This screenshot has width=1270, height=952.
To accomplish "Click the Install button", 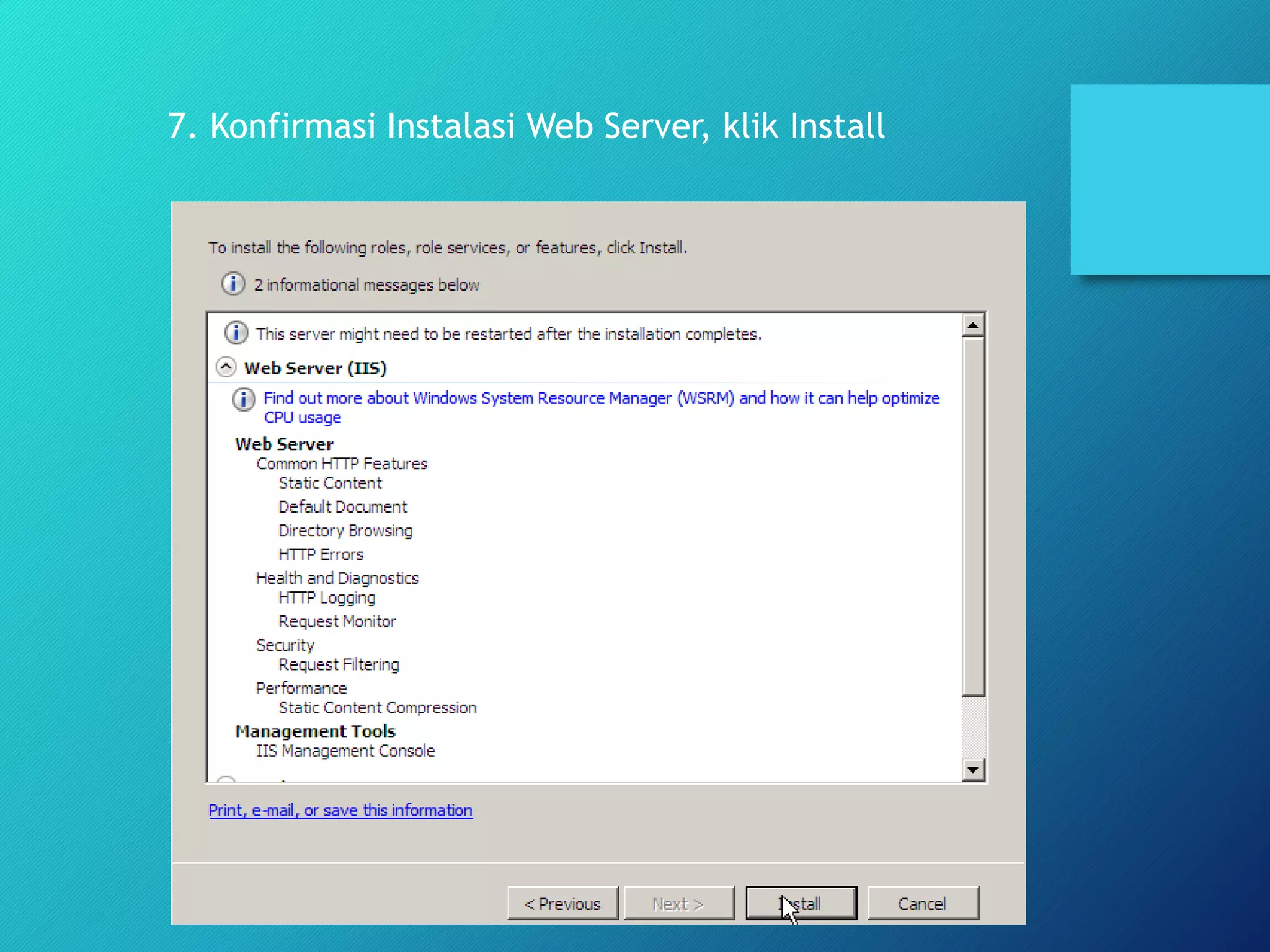I will [x=801, y=903].
